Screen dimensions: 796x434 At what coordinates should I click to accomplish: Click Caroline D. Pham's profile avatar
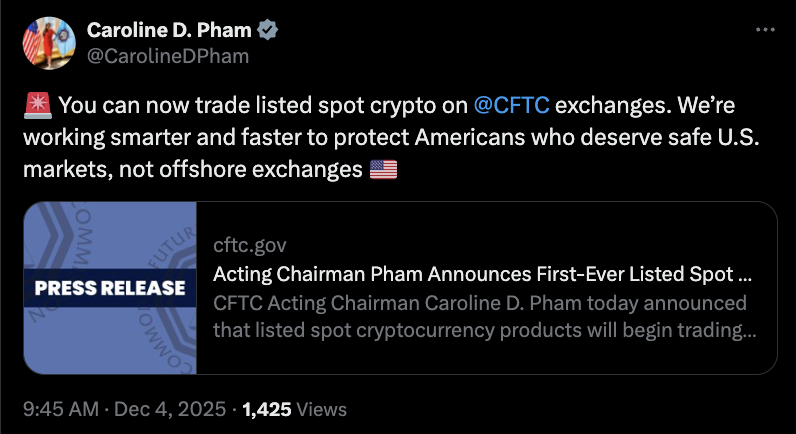pyautogui.click(x=48, y=43)
